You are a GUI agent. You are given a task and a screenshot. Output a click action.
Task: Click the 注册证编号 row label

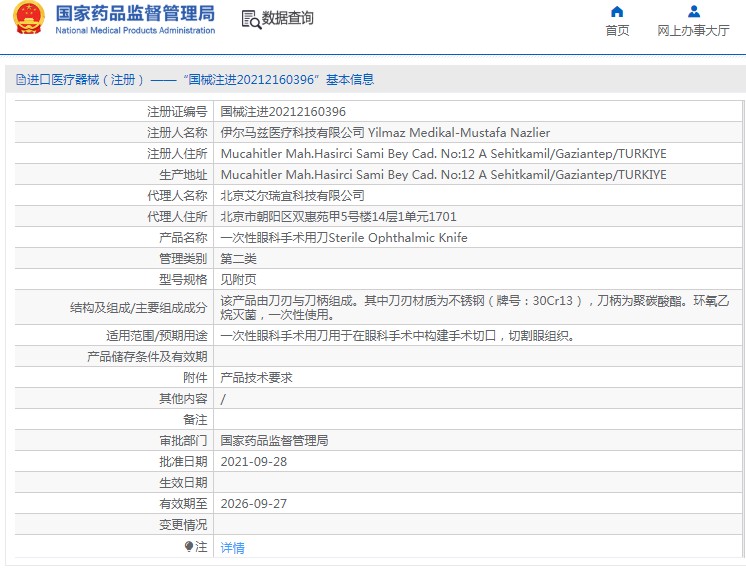click(x=177, y=112)
